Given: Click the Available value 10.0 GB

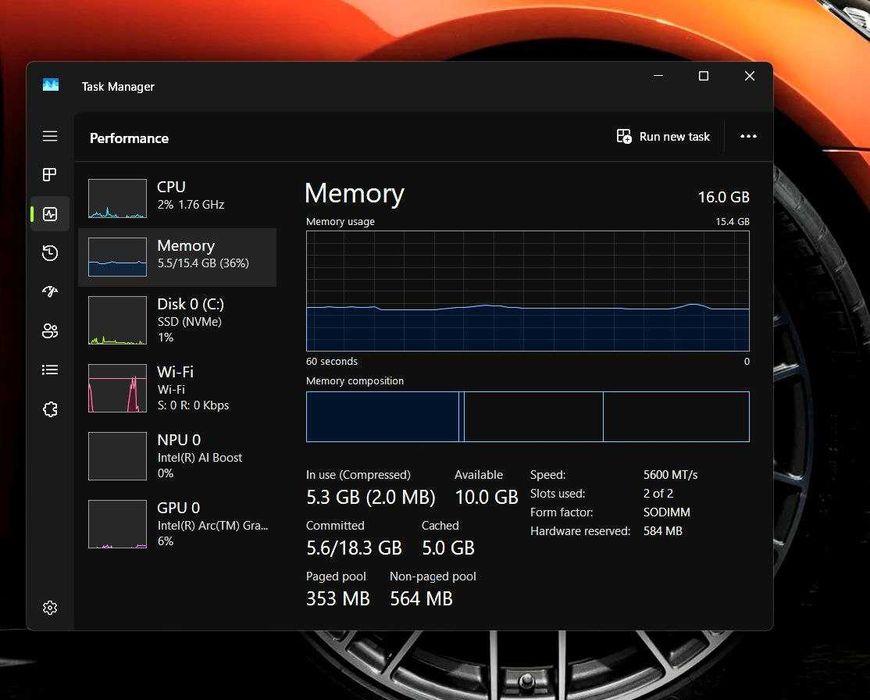Looking at the screenshot, I should point(487,497).
